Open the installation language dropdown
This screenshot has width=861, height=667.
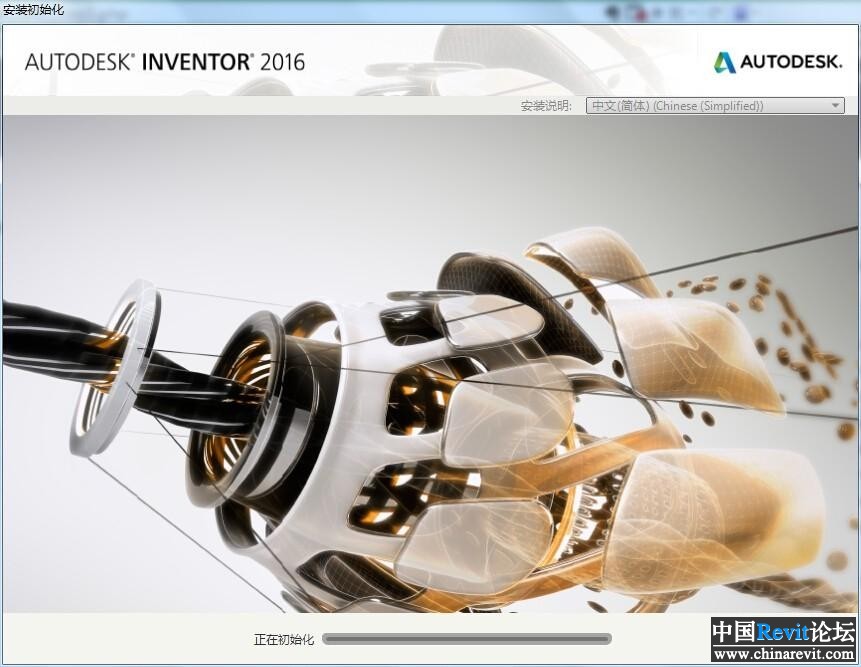click(715, 105)
